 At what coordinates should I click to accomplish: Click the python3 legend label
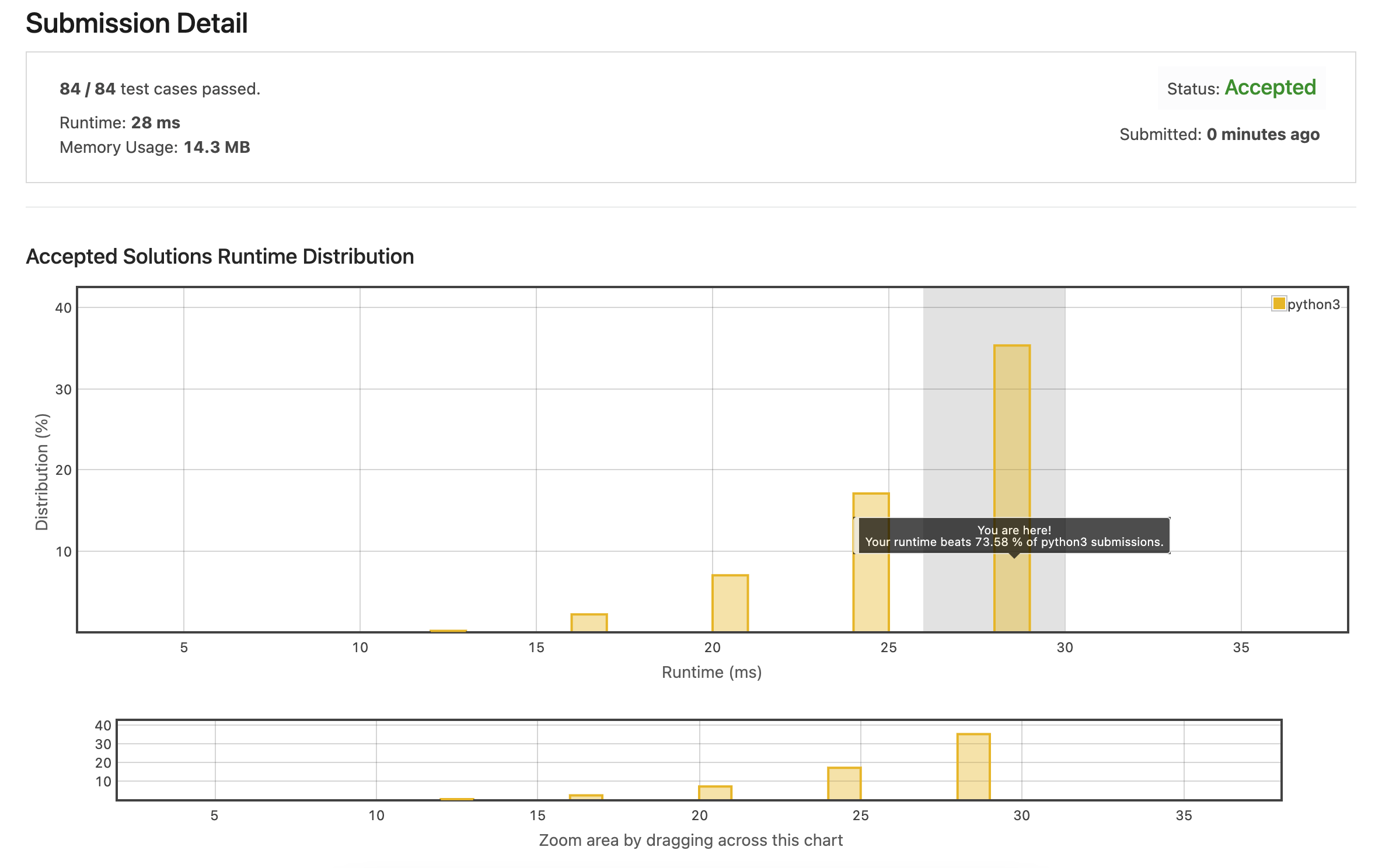coord(1313,304)
